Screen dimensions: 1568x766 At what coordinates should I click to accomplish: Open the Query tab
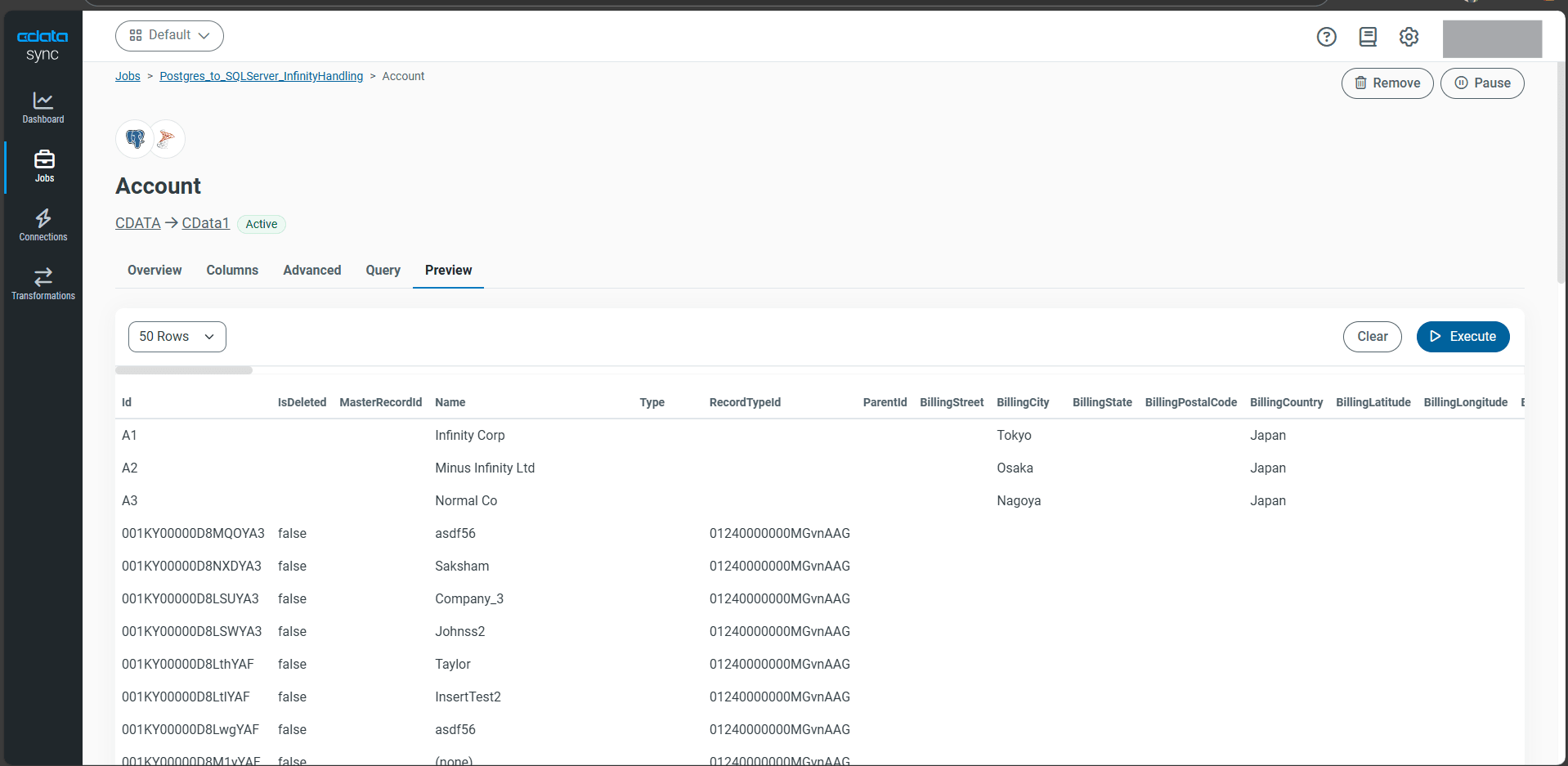click(383, 271)
